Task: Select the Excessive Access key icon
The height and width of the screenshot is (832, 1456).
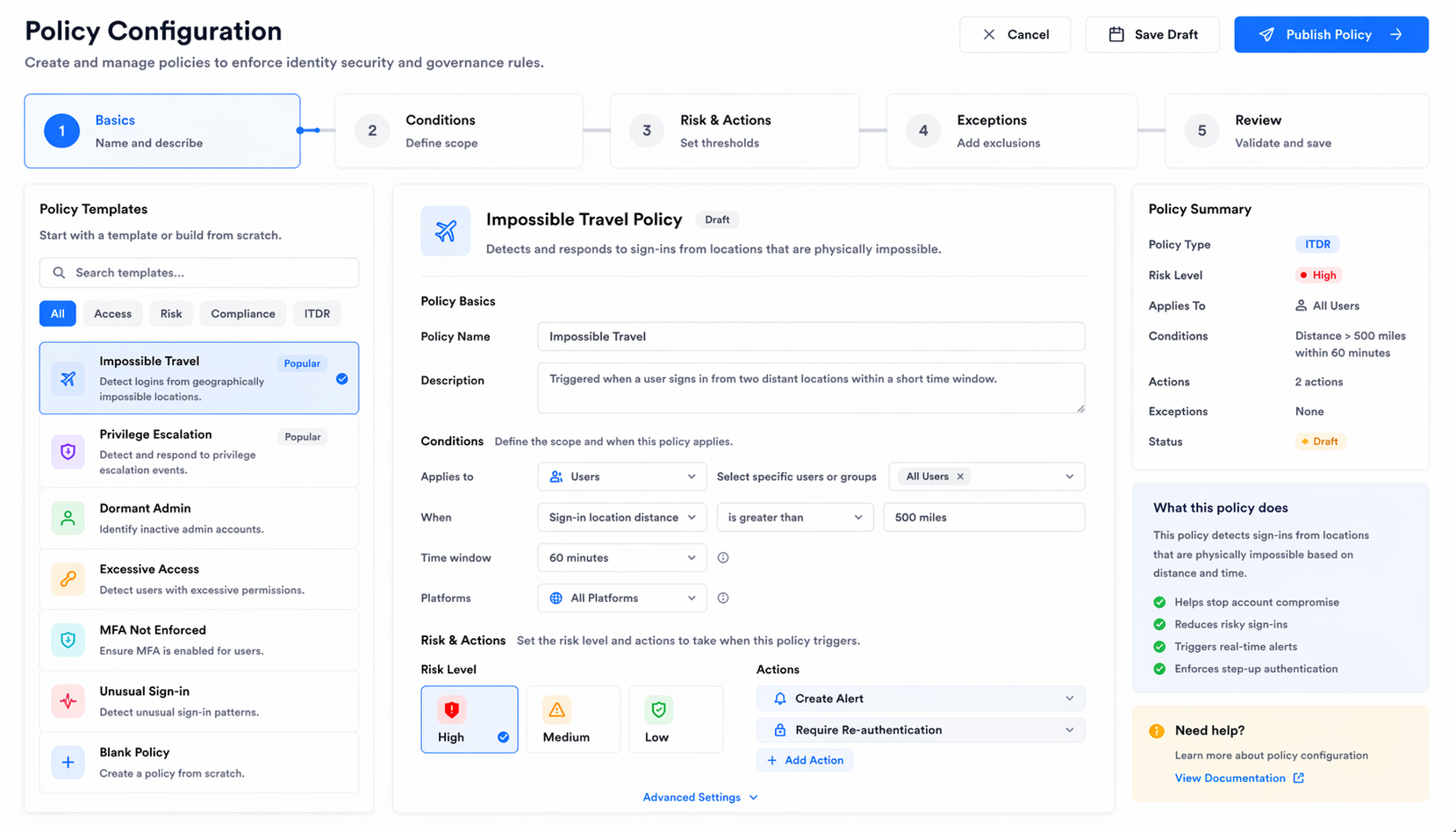Action: point(68,578)
